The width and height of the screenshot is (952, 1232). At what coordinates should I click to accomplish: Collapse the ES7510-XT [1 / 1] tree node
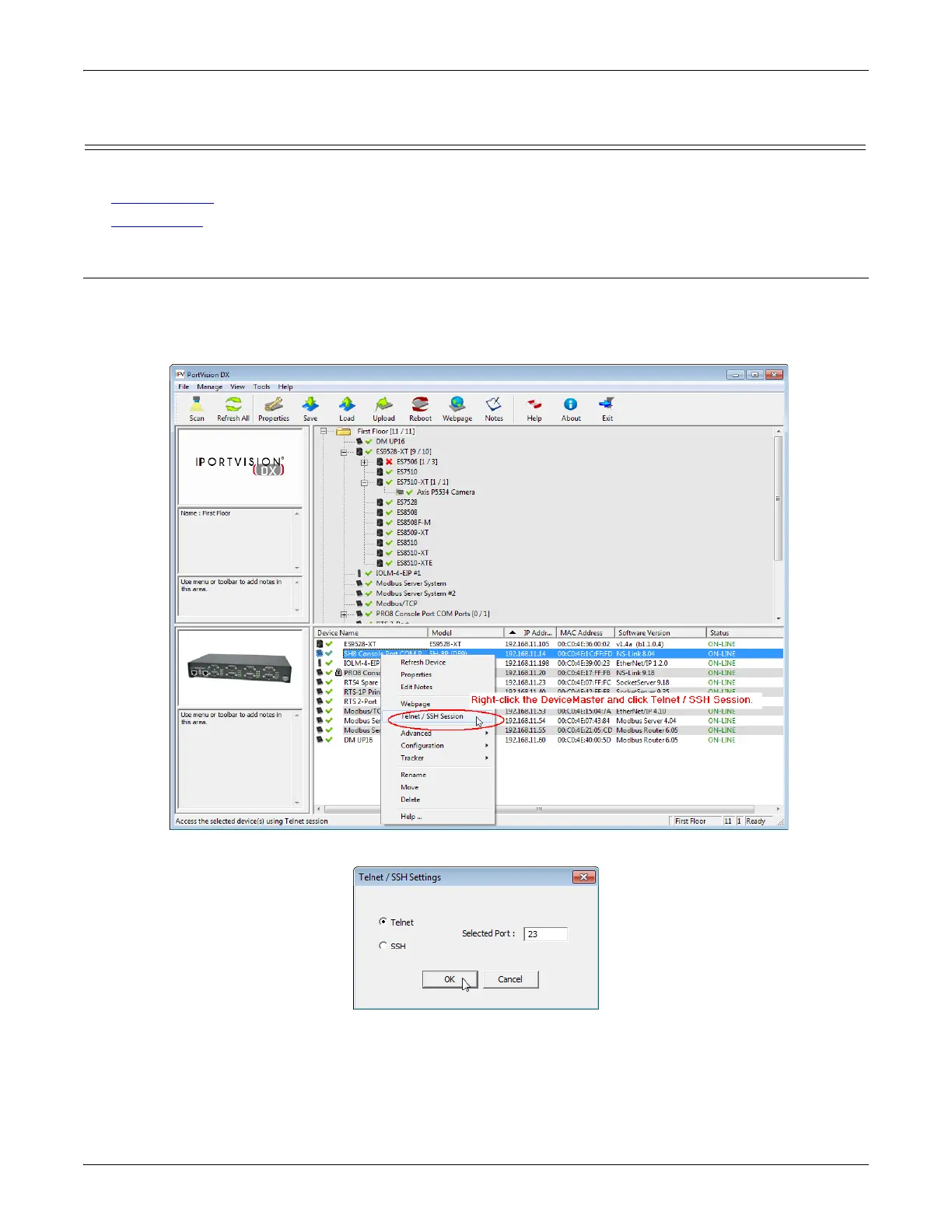(364, 482)
